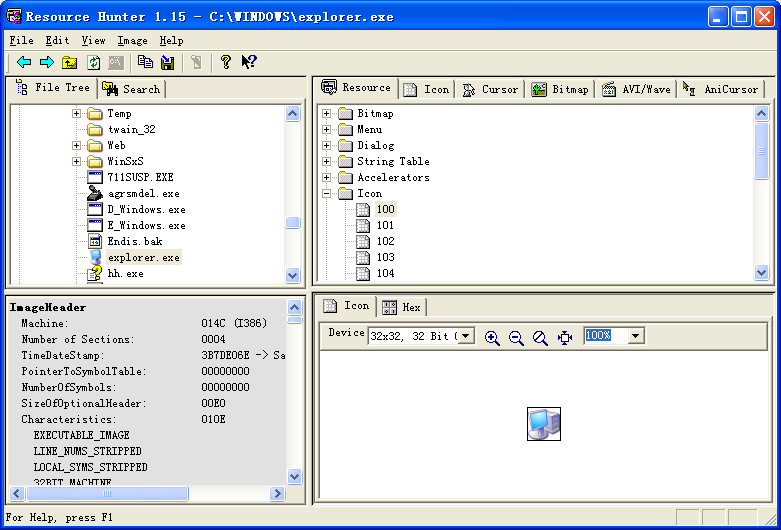Viewport: 781px width, 530px height.
Task: Click the What's This arrow-question icon
Action: pos(249,62)
